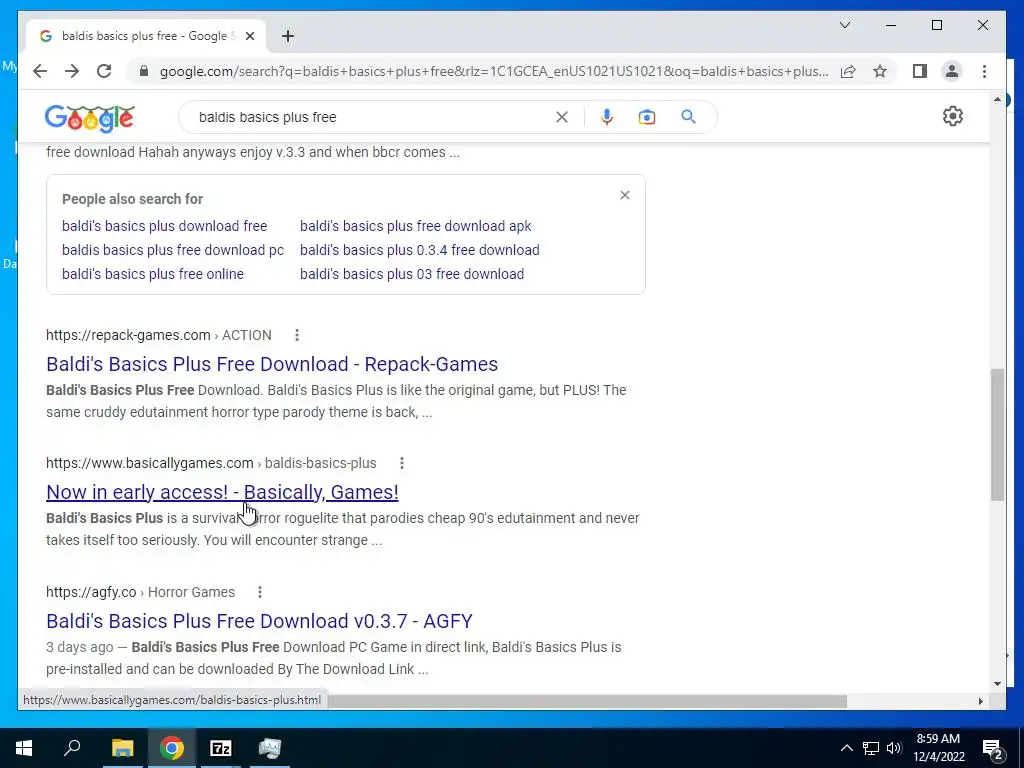Screen dimensions: 1024x768
Task: Open Windows taskbar search
Action: point(72,748)
